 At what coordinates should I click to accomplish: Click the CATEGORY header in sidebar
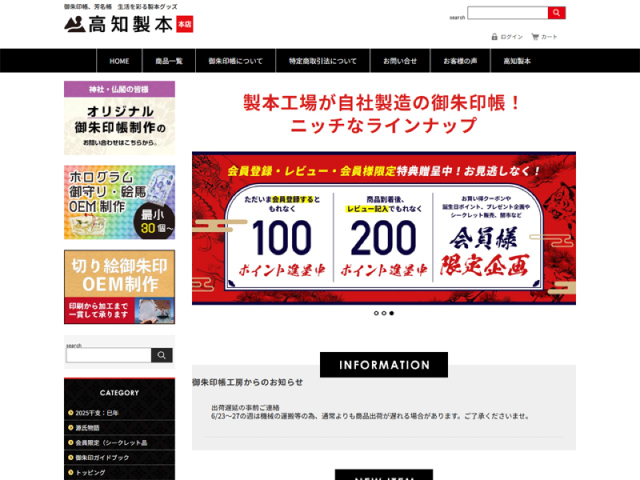coord(120,393)
